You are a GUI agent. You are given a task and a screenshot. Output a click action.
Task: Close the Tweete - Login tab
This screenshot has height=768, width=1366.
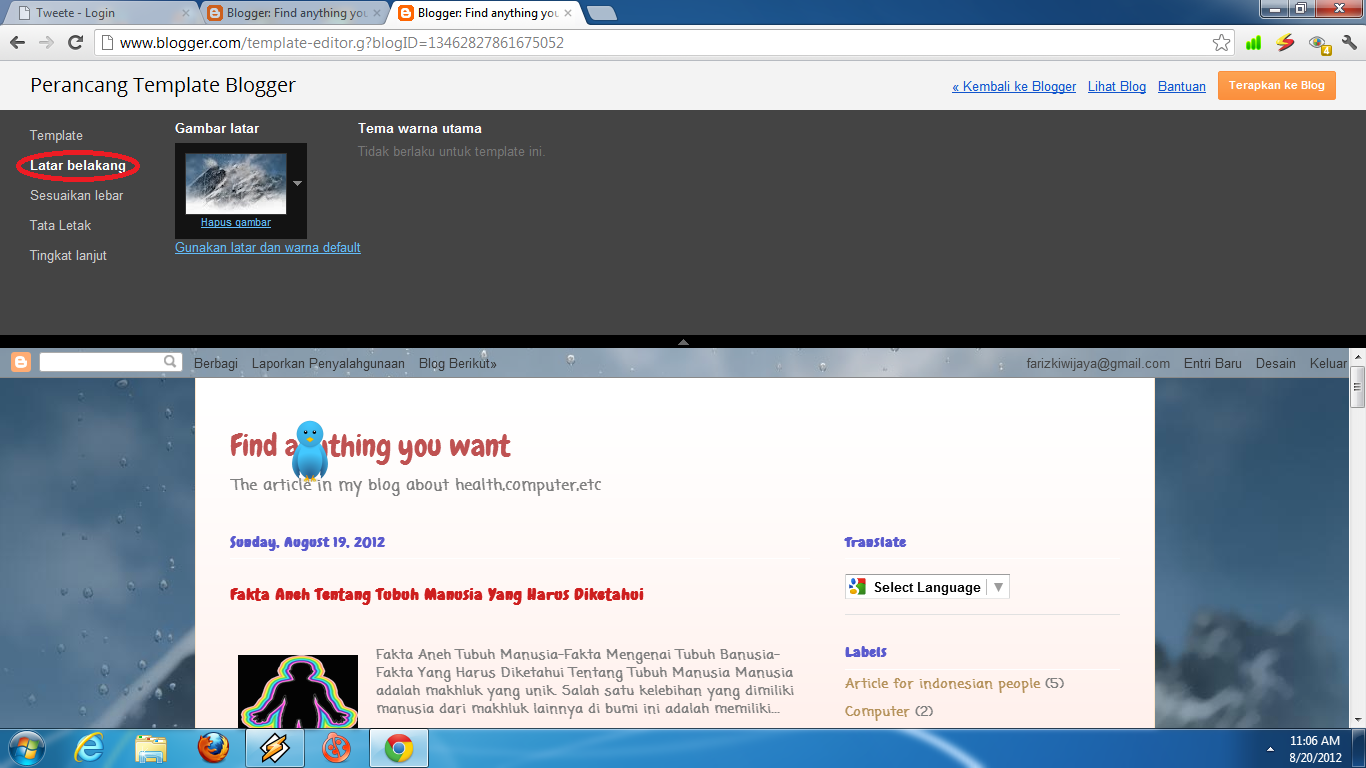(x=185, y=13)
